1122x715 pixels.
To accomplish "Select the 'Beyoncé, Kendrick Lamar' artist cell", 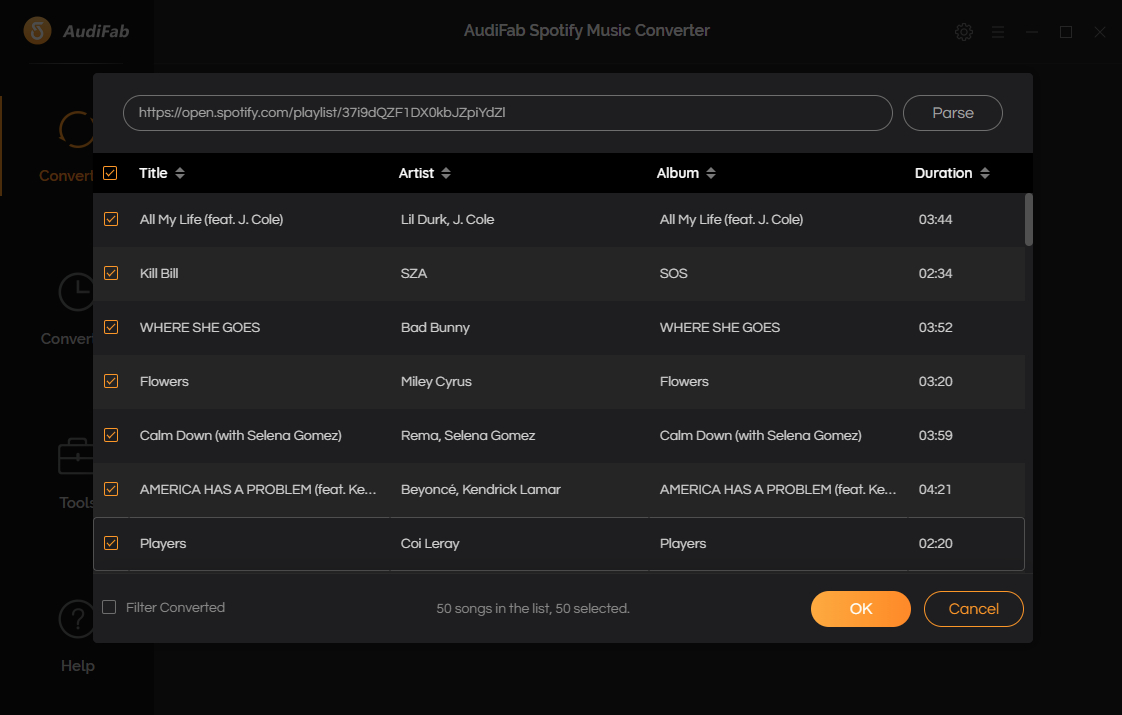I will [480, 490].
